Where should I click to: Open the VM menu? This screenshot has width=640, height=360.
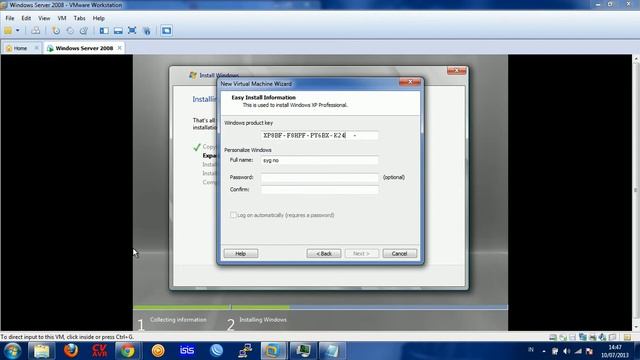click(62, 18)
